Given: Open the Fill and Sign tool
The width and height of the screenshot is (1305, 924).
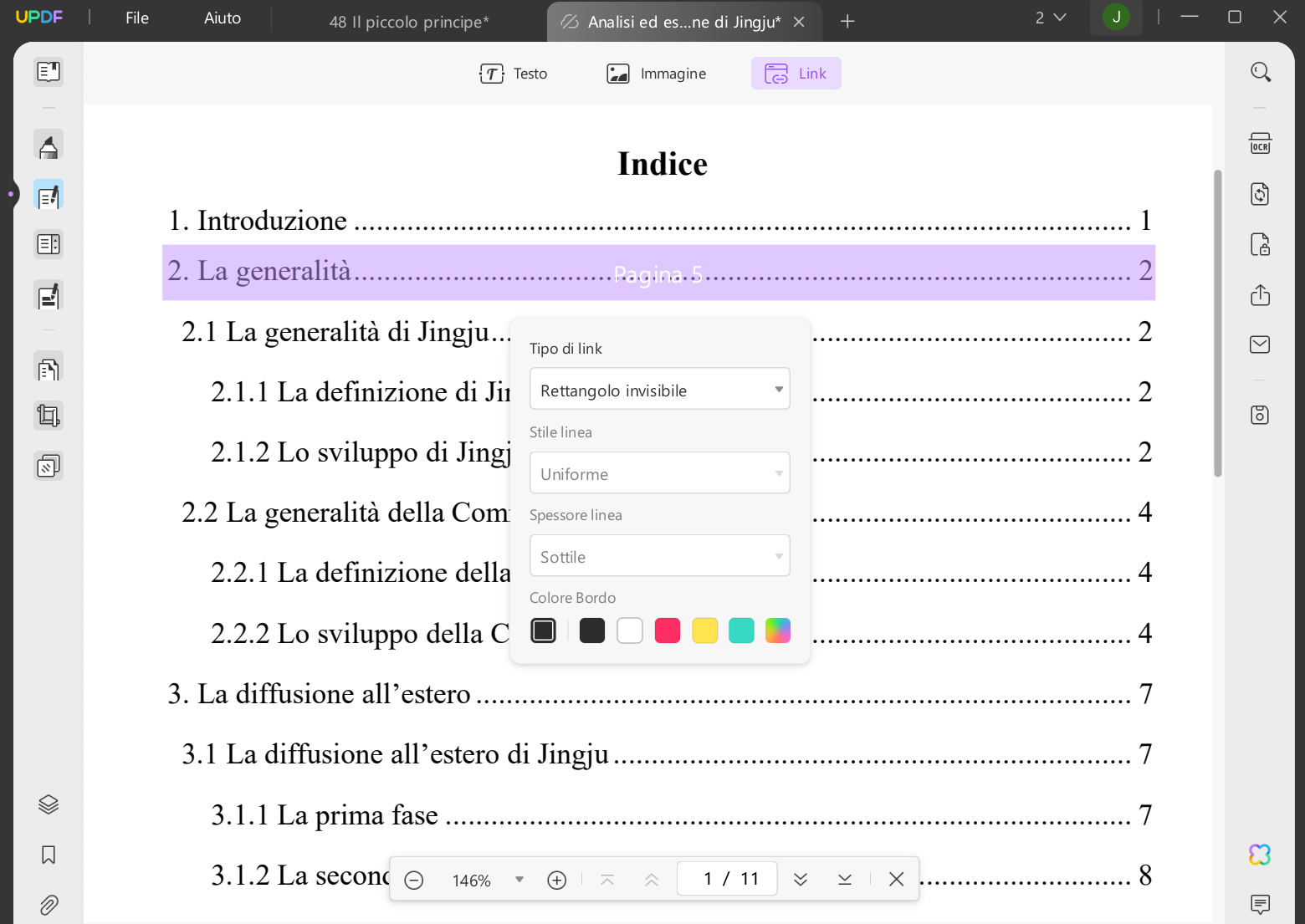Looking at the screenshot, I should click(x=49, y=295).
